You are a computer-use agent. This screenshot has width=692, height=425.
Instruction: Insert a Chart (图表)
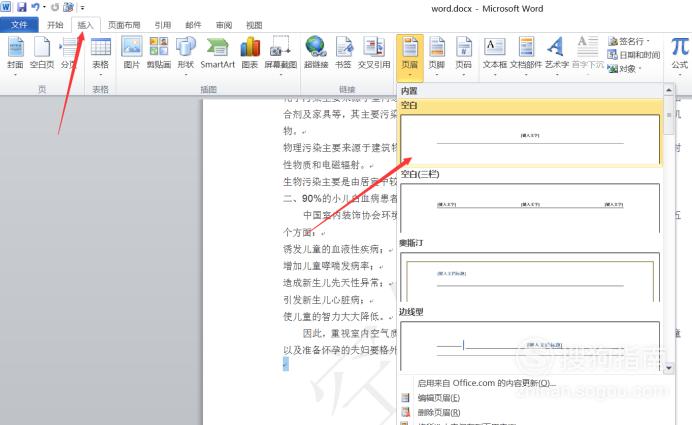point(250,53)
